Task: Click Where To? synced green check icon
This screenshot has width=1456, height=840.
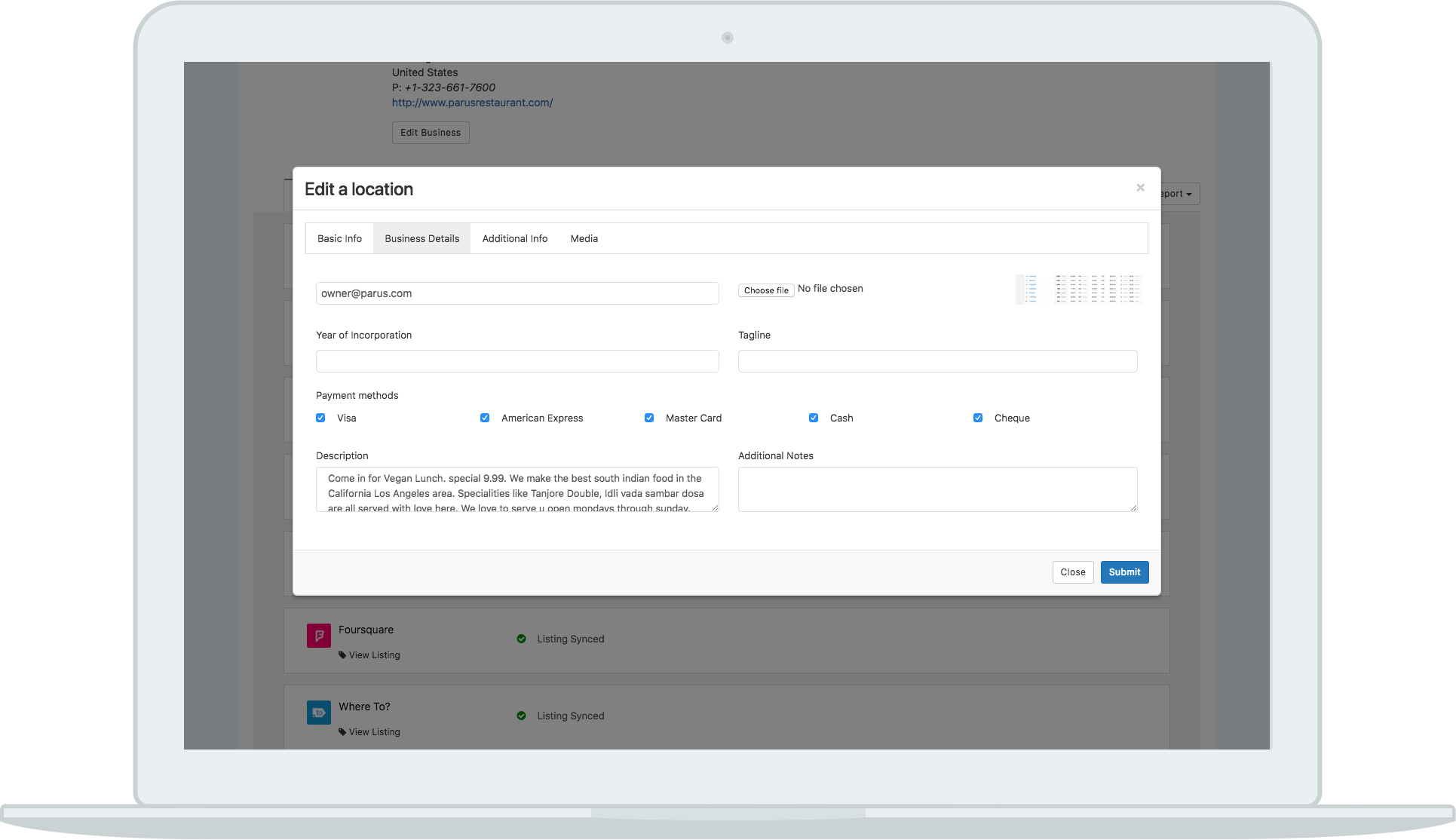Action: tap(521, 716)
